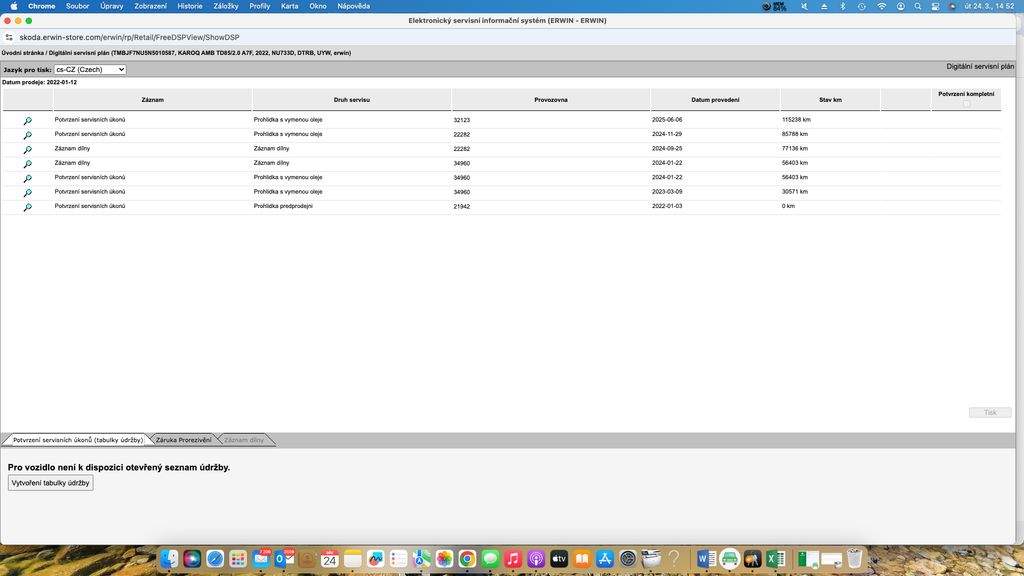Open the 'Záložky' menu in menu bar
Screen dimensions: 1024x576
point(226,6)
